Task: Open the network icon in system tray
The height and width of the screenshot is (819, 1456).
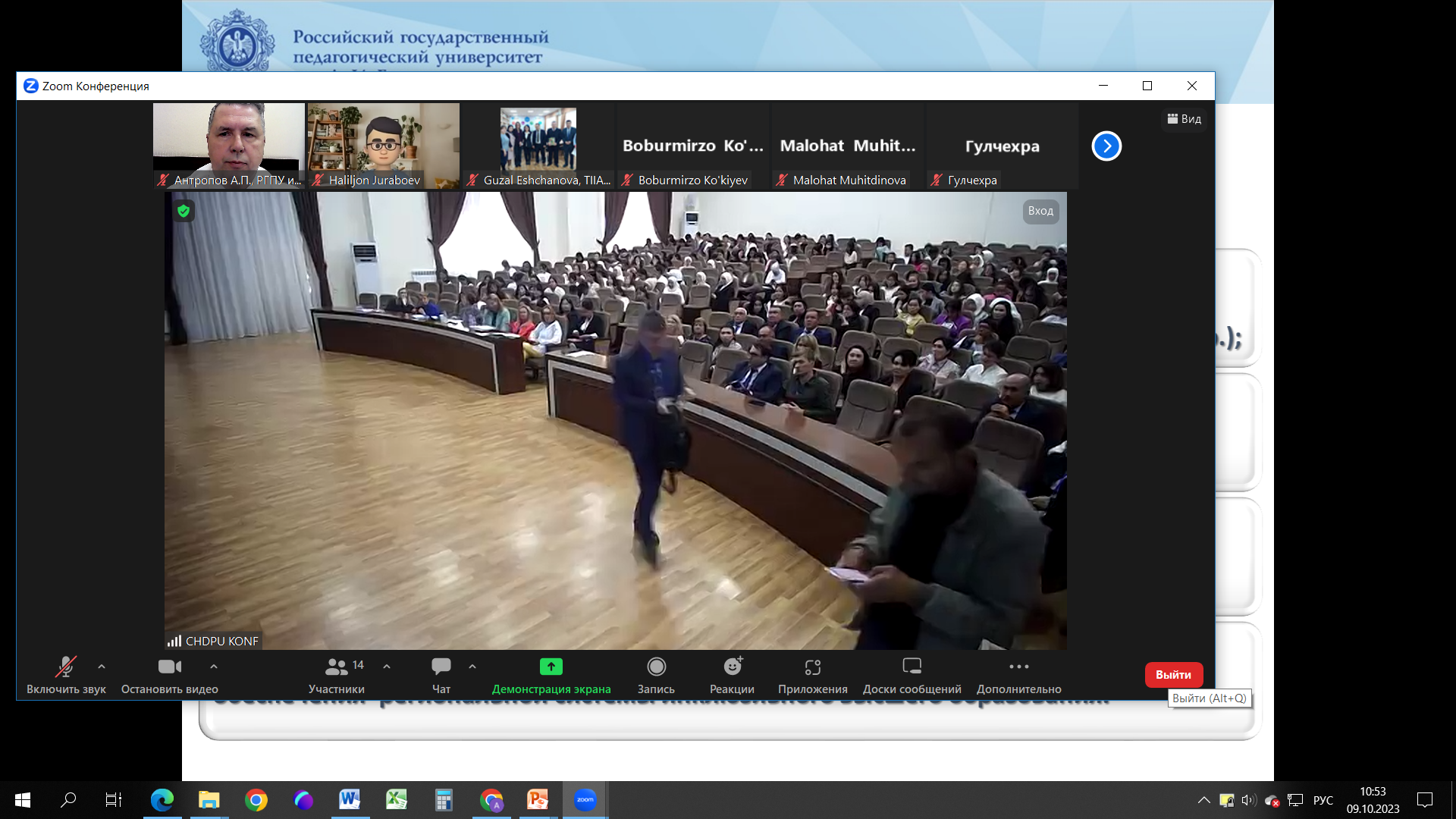Action: [x=1295, y=800]
